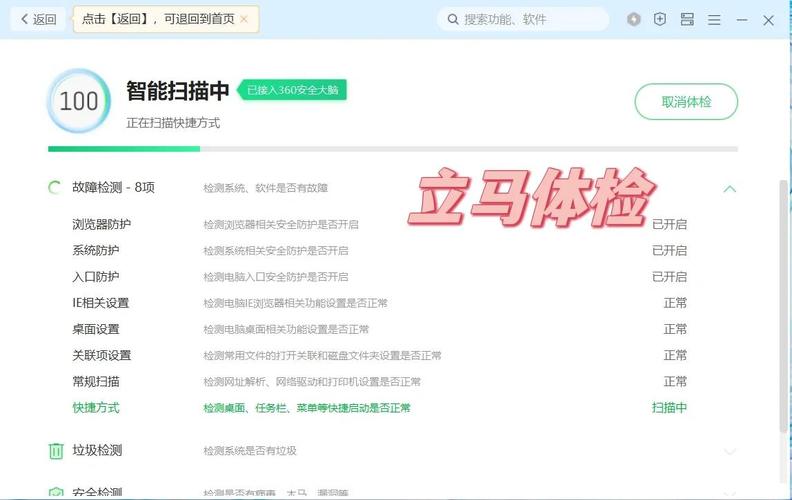Select the 垃圾检测 section title

pos(97,450)
